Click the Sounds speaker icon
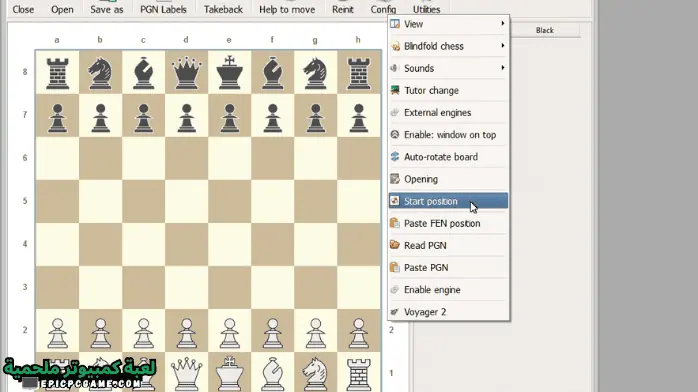Screen dimensions: 698x392 coord(395,68)
